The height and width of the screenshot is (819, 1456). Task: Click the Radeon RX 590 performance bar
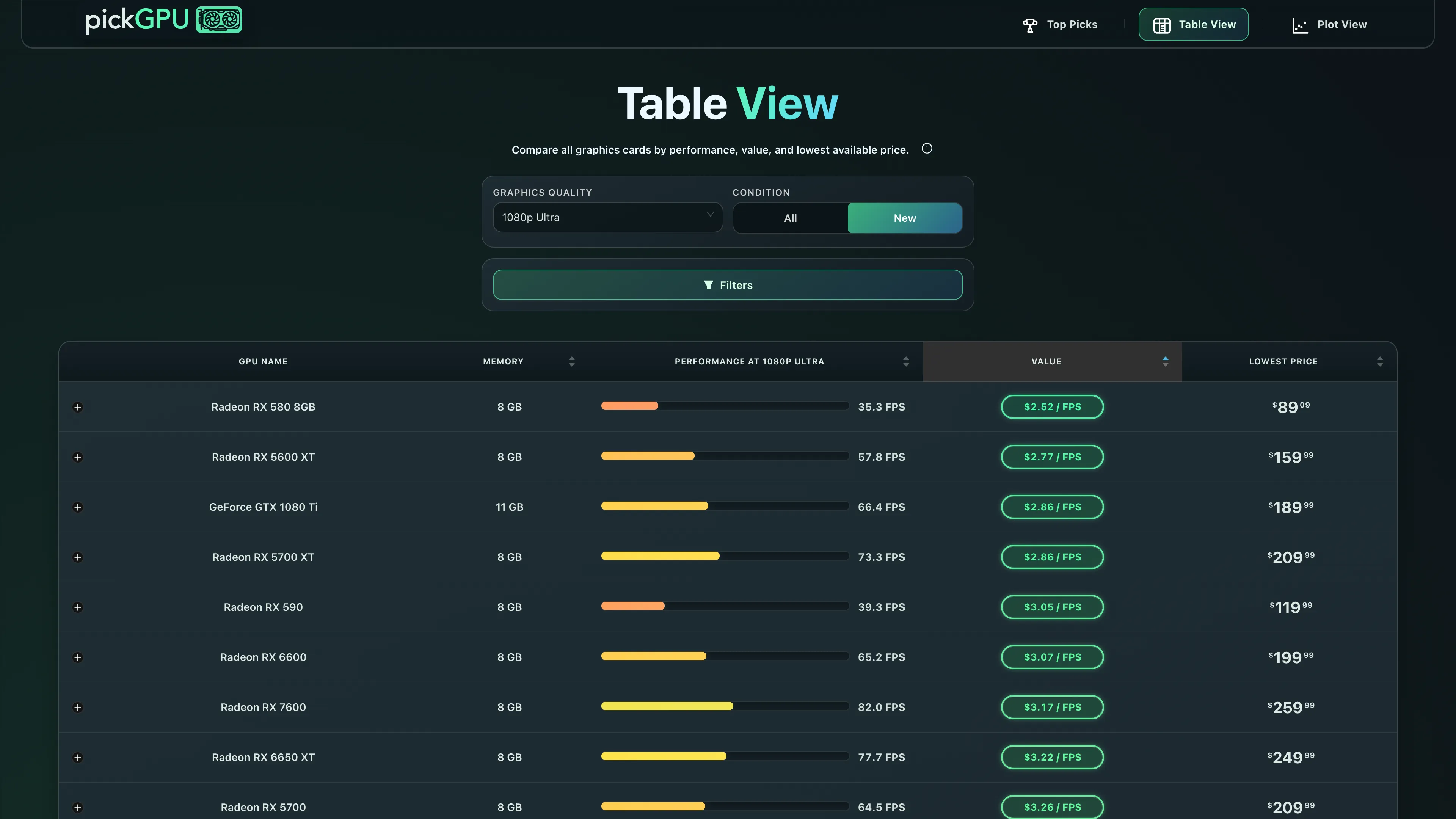[725, 606]
